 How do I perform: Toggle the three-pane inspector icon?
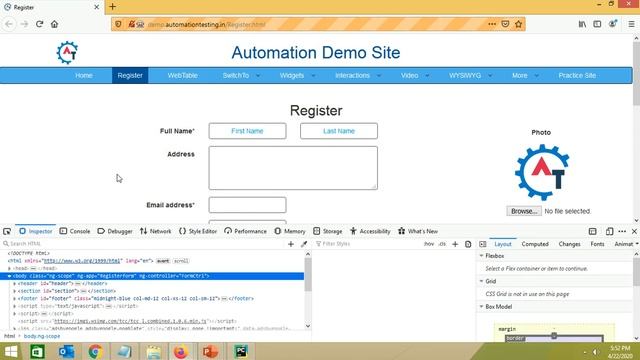point(483,244)
